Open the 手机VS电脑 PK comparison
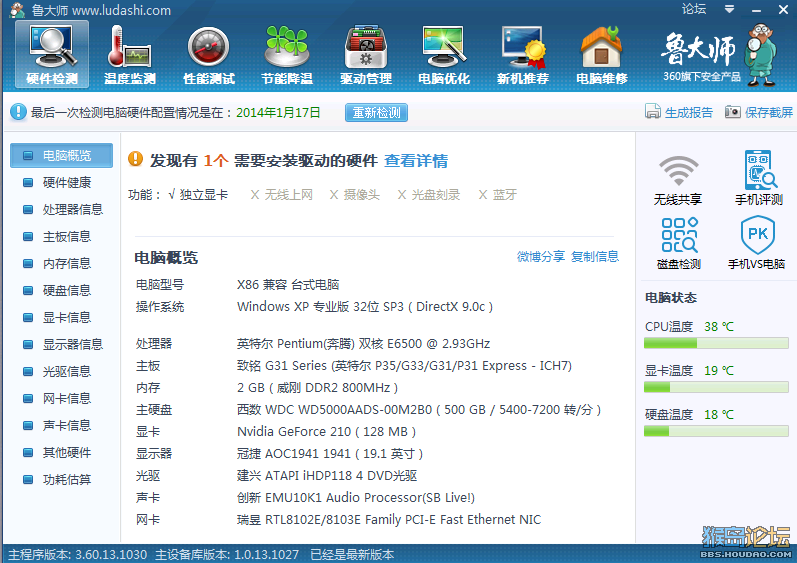The image size is (797, 563). click(757, 243)
